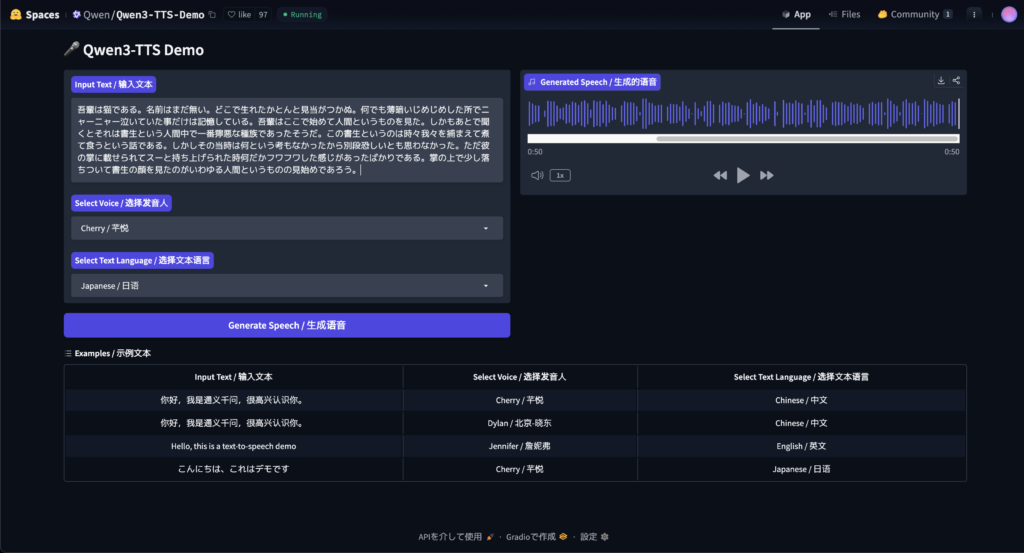The image size is (1024, 553).
Task: Open the user profile avatar
Action: pyautogui.click(x=1009, y=14)
